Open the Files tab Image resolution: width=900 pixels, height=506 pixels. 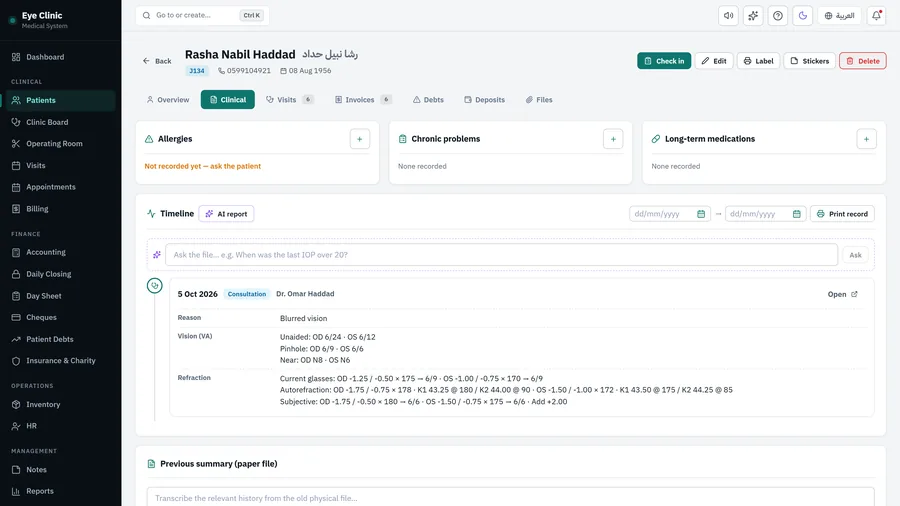(x=539, y=100)
